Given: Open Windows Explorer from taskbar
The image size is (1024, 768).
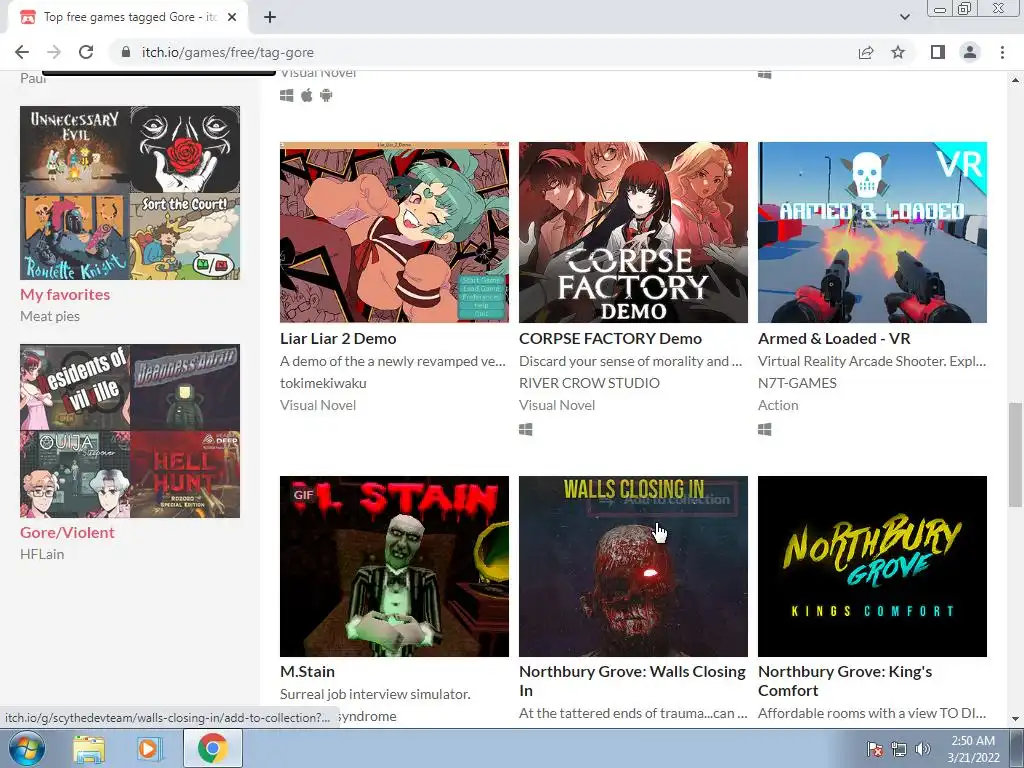Looking at the screenshot, I should click(x=89, y=749).
